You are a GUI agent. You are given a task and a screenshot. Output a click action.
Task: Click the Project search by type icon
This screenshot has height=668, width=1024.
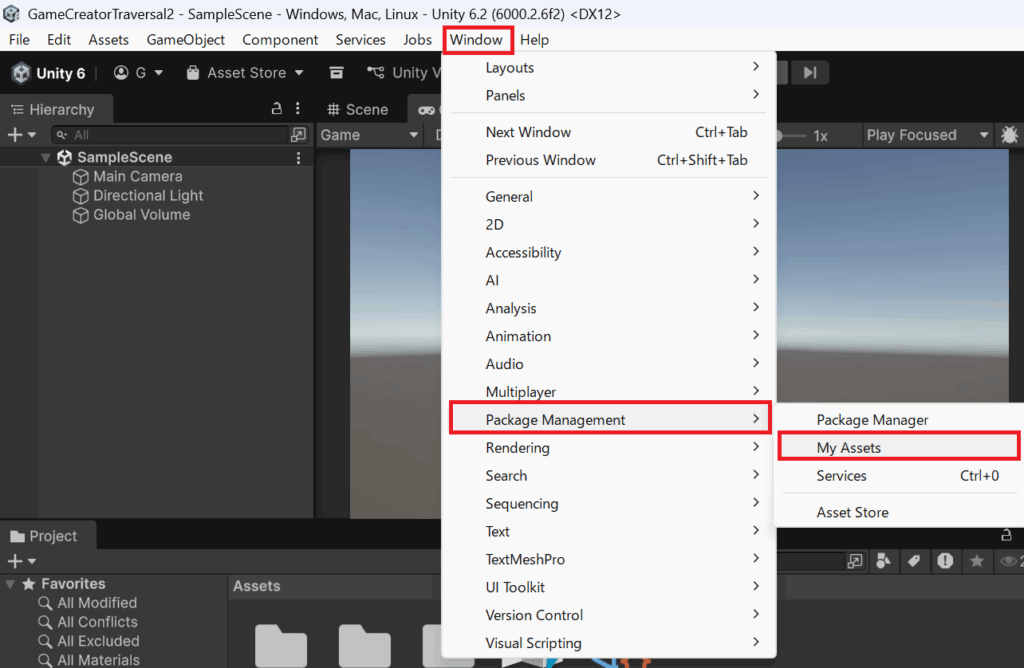[x=884, y=562]
